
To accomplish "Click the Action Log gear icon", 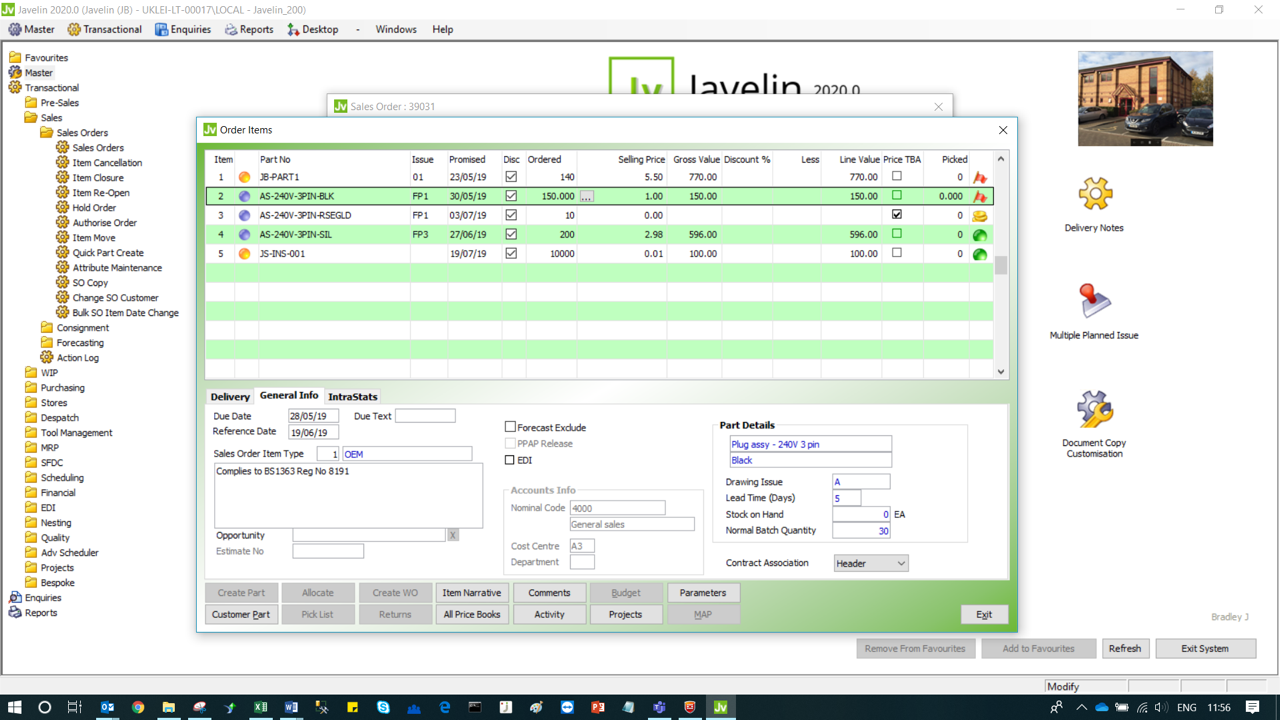I will pyautogui.click(x=46, y=358).
